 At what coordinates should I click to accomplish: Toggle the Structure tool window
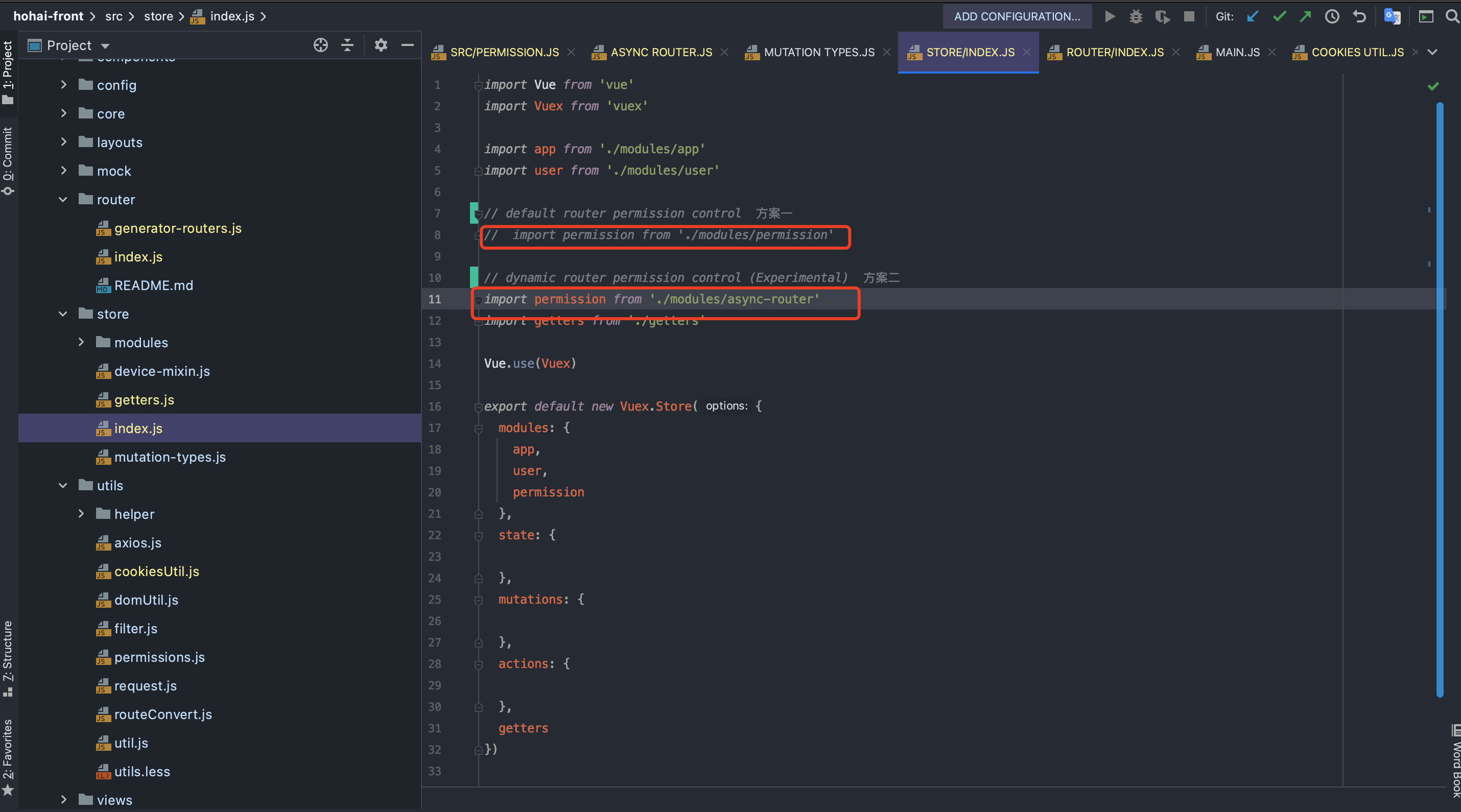pos(8,658)
